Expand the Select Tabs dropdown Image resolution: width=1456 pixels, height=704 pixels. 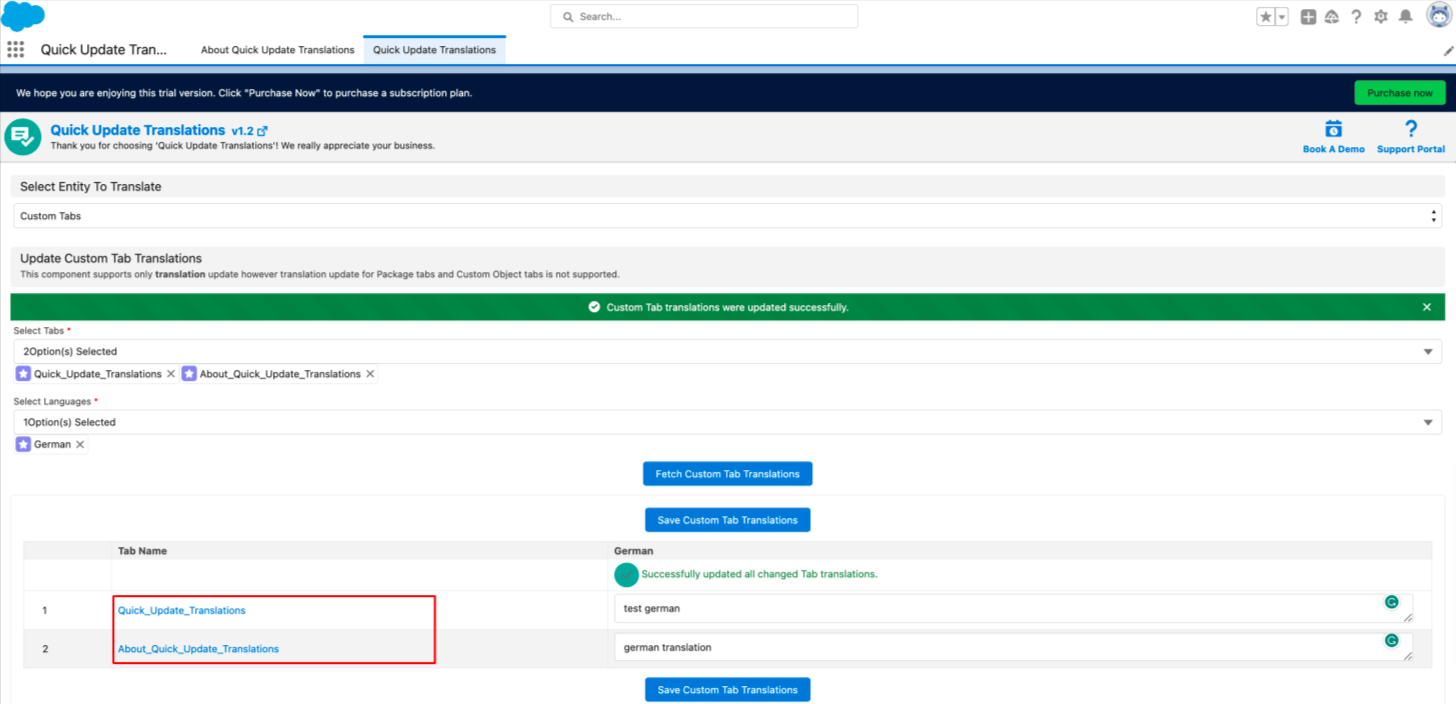tap(728, 352)
